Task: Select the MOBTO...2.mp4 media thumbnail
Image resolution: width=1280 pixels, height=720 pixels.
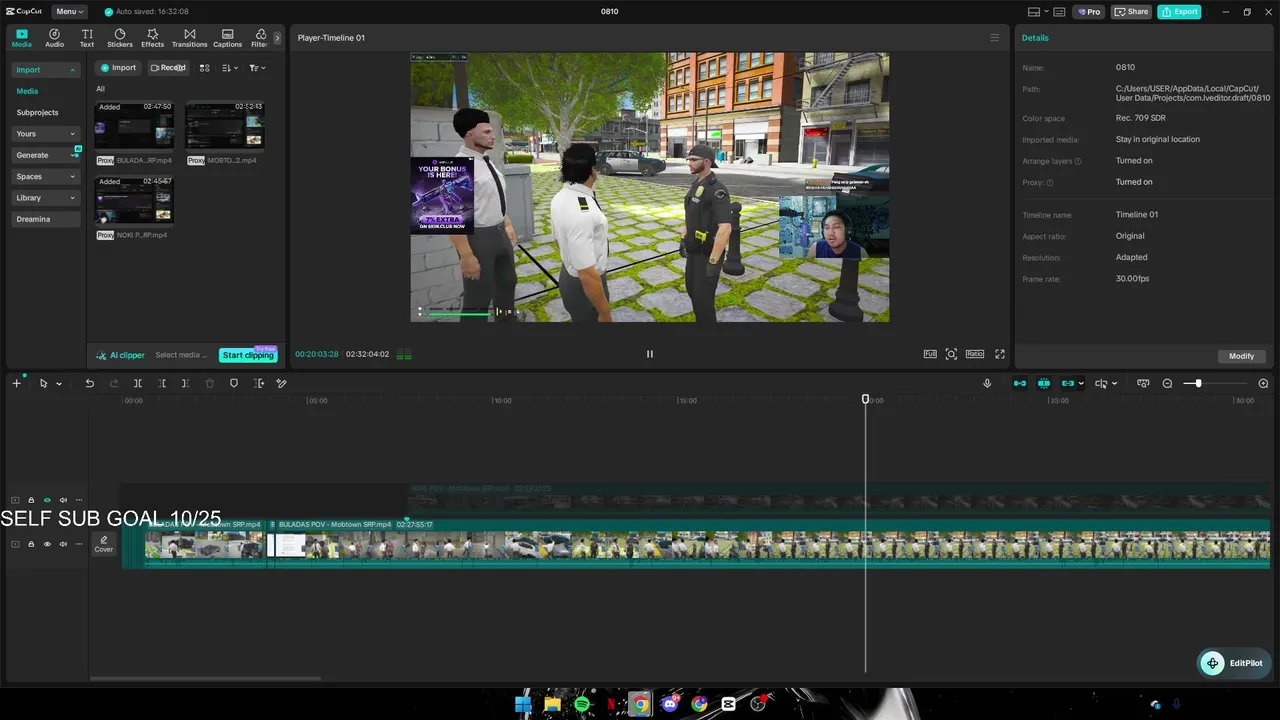Action: [225, 125]
